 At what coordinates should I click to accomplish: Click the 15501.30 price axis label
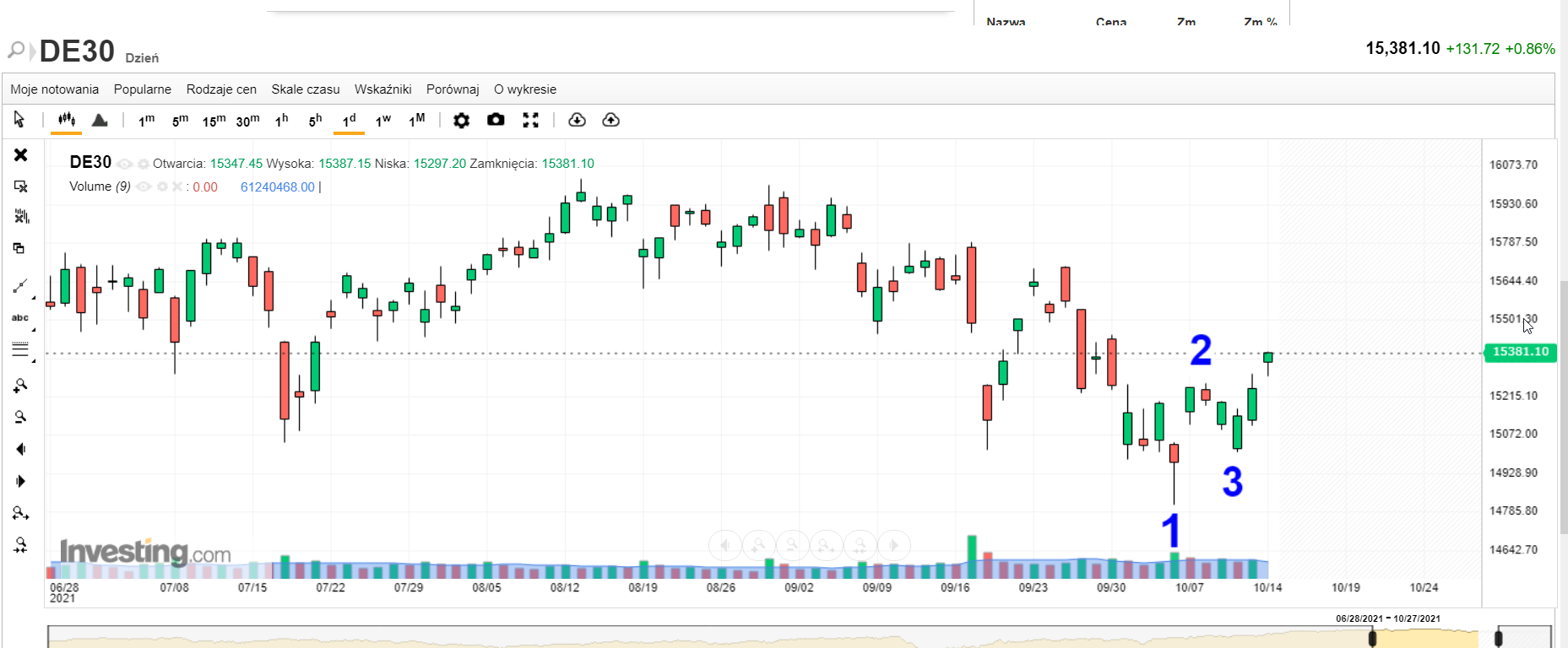1513,319
